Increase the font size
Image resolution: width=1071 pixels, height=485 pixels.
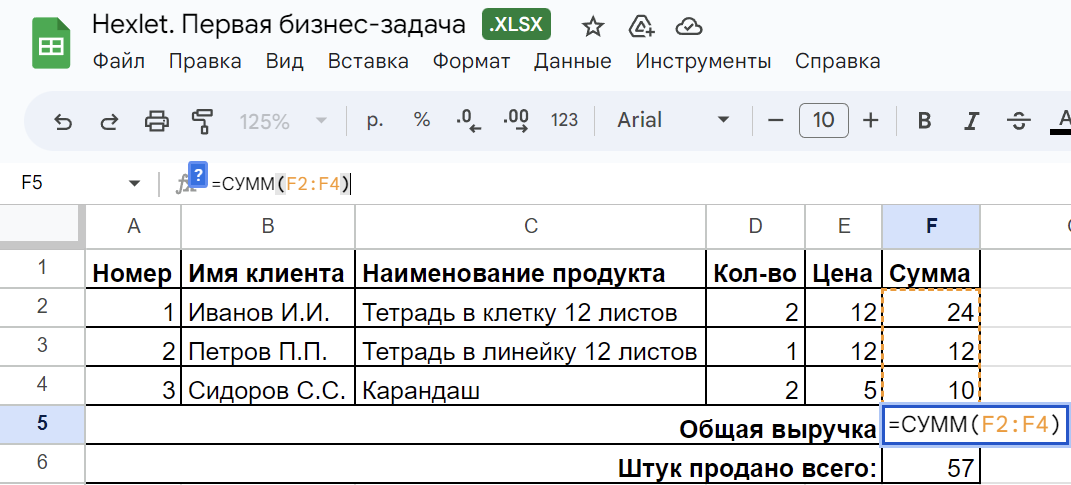pos(870,121)
